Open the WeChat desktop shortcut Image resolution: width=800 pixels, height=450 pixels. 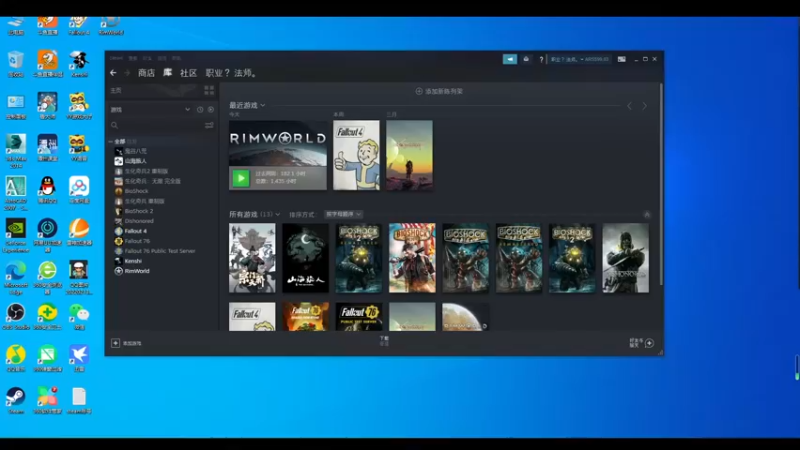[79, 316]
